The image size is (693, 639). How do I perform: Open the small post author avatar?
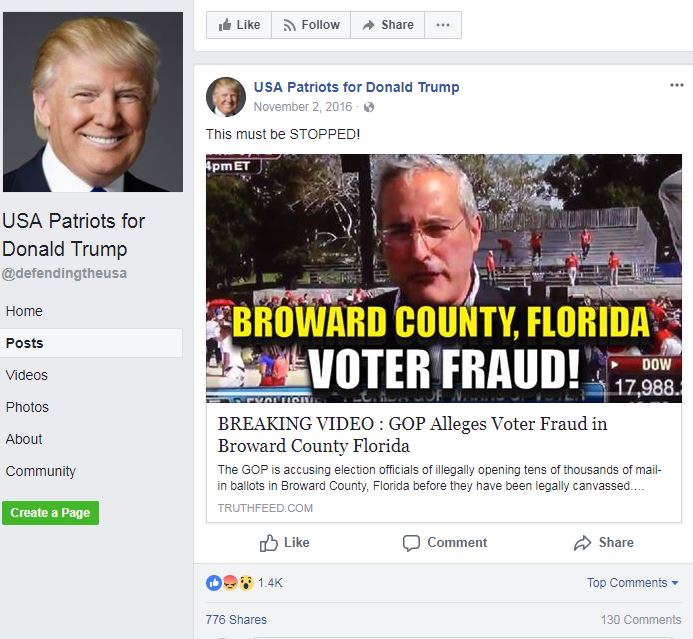coord(226,97)
